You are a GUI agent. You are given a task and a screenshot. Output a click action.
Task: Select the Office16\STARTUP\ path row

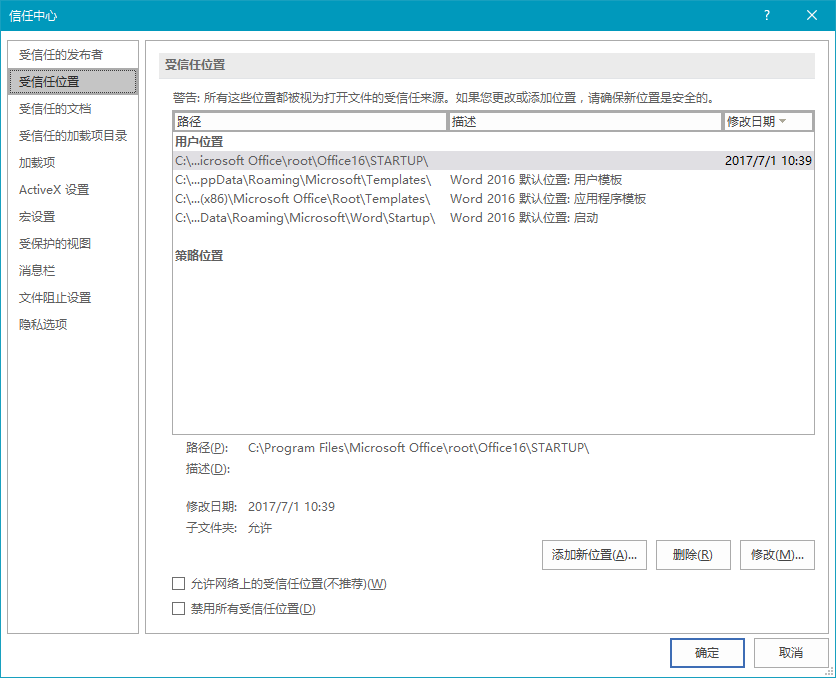pyautogui.click(x=493, y=160)
